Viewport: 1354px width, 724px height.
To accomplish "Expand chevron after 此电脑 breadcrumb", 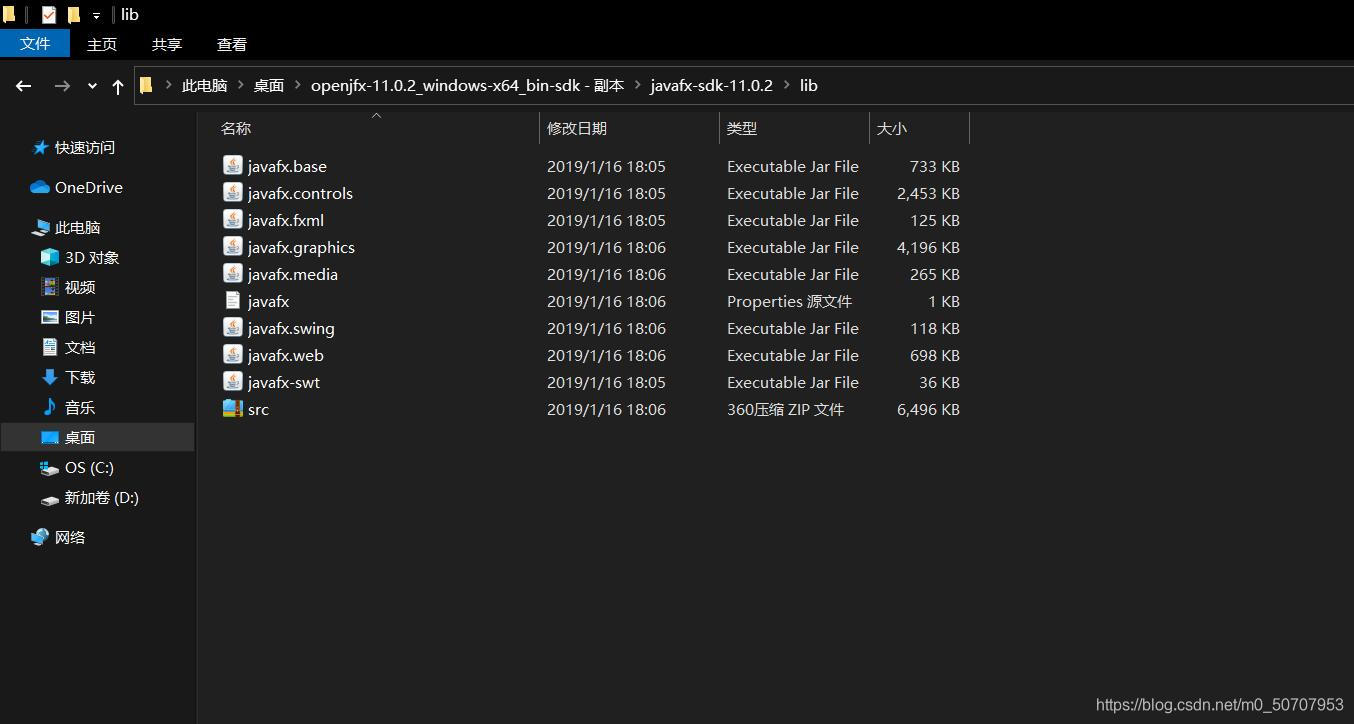I will click(240, 86).
